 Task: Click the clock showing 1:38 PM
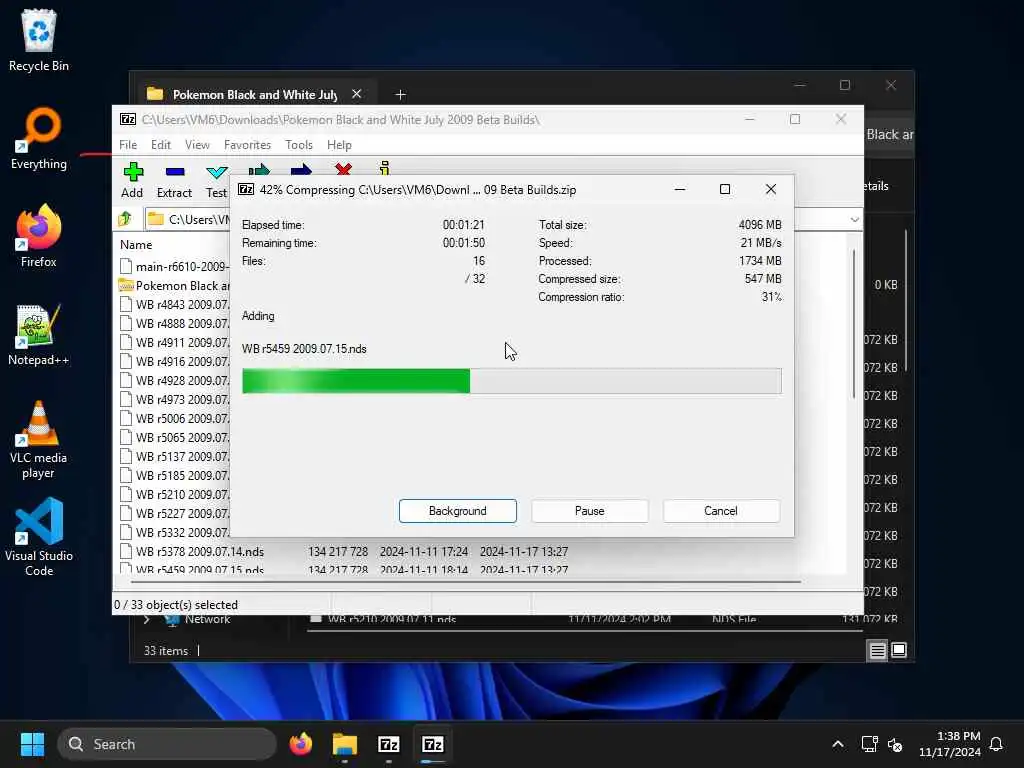pyautogui.click(x=949, y=744)
